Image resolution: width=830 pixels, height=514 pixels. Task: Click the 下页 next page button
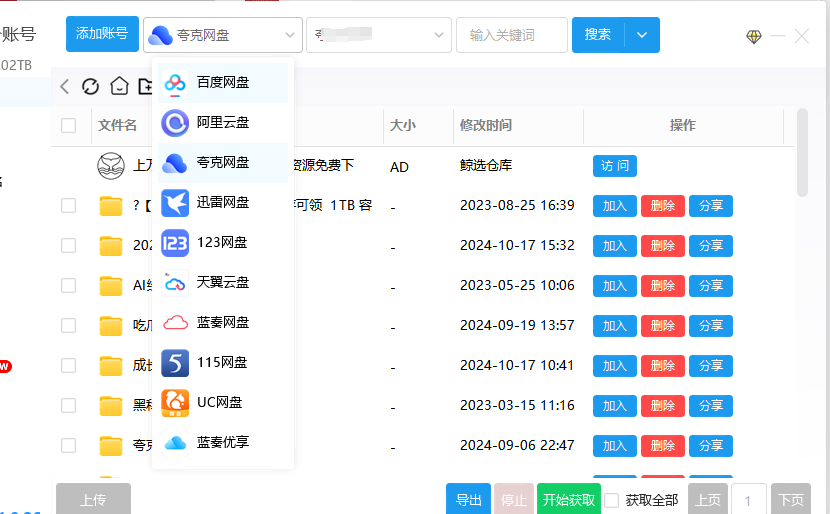(791, 499)
